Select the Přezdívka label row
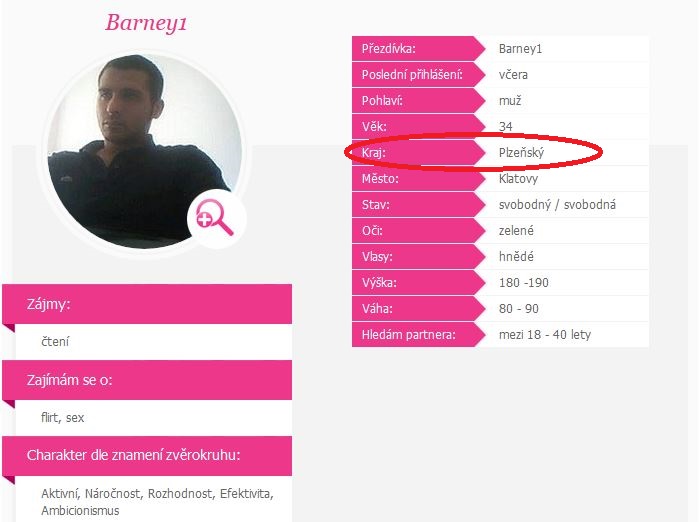This screenshot has width=700, height=522. click(x=418, y=49)
